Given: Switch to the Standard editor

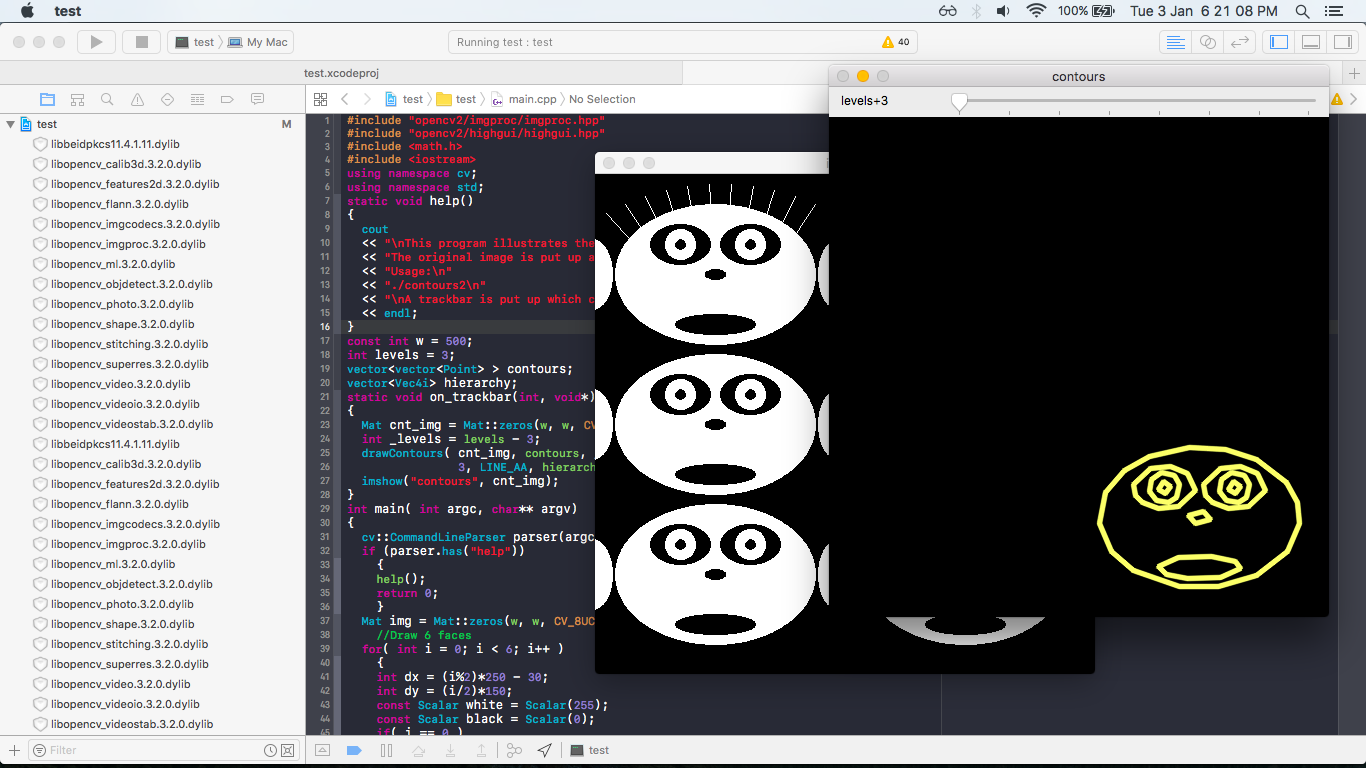Looking at the screenshot, I should point(1175,42).
